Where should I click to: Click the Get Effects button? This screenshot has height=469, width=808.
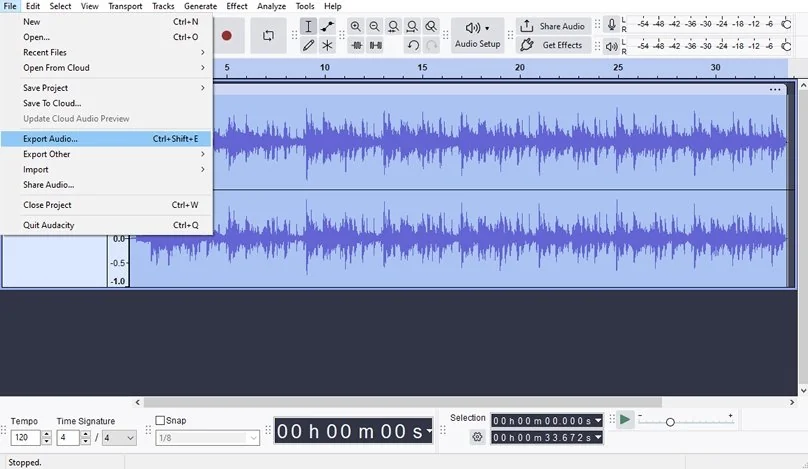tap(553, 45)
